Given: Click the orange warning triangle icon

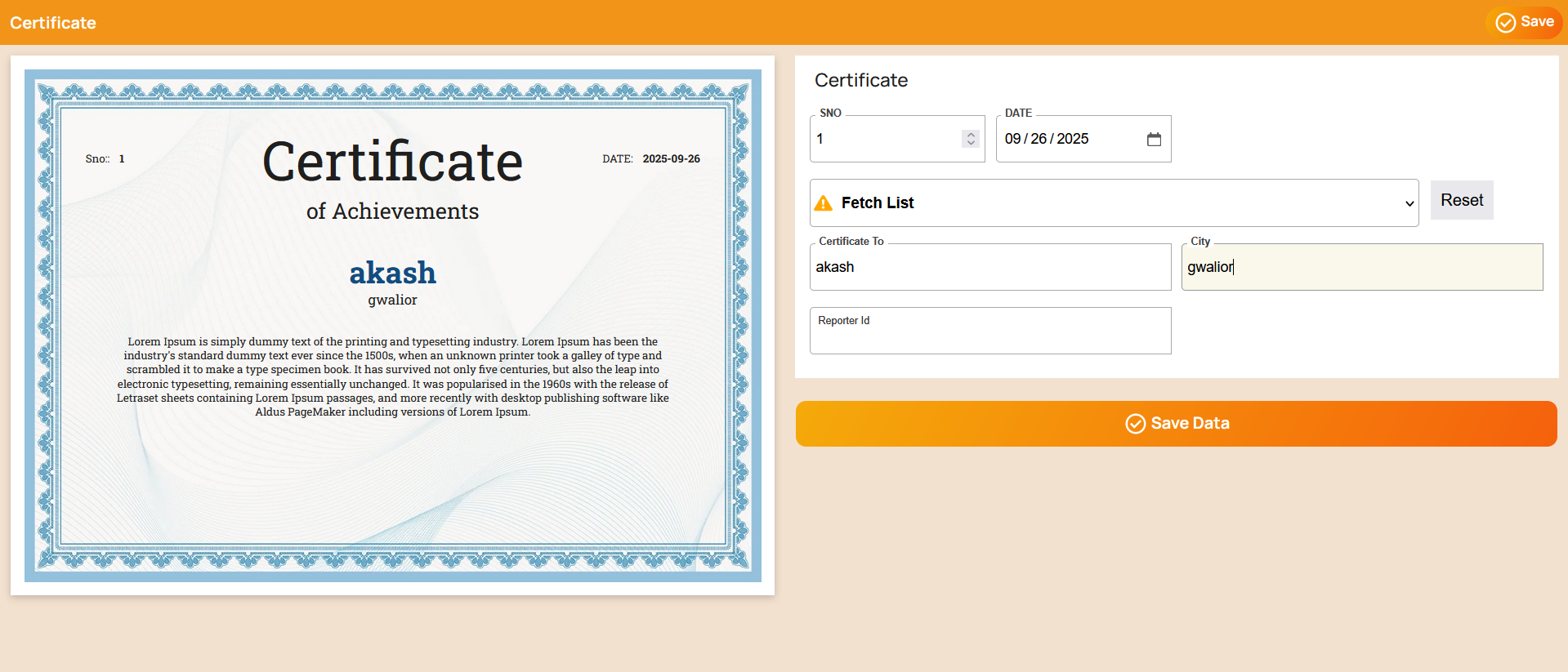Looking at the screenshot, I should [x=824, y=203].
